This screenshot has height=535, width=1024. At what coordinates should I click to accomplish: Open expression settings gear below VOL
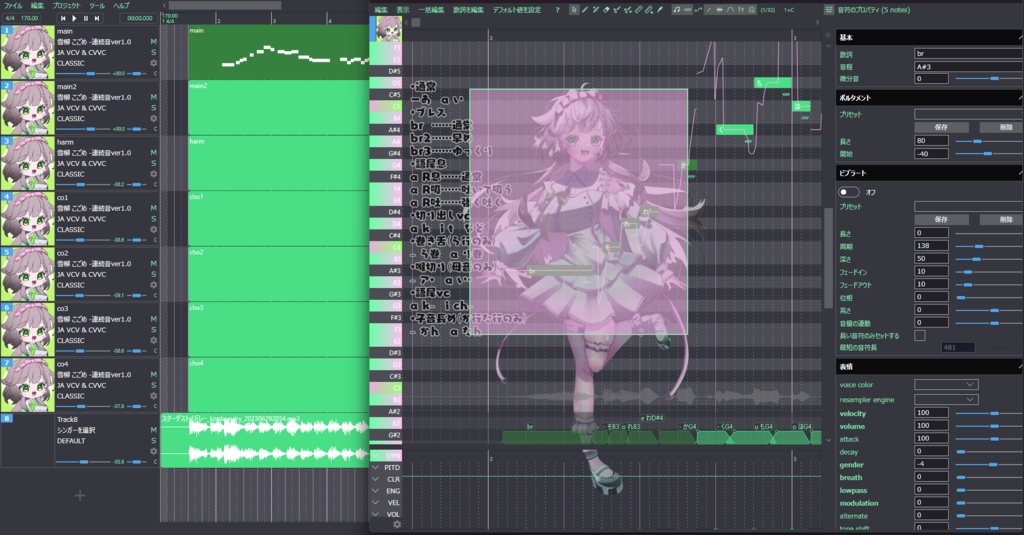396,525
